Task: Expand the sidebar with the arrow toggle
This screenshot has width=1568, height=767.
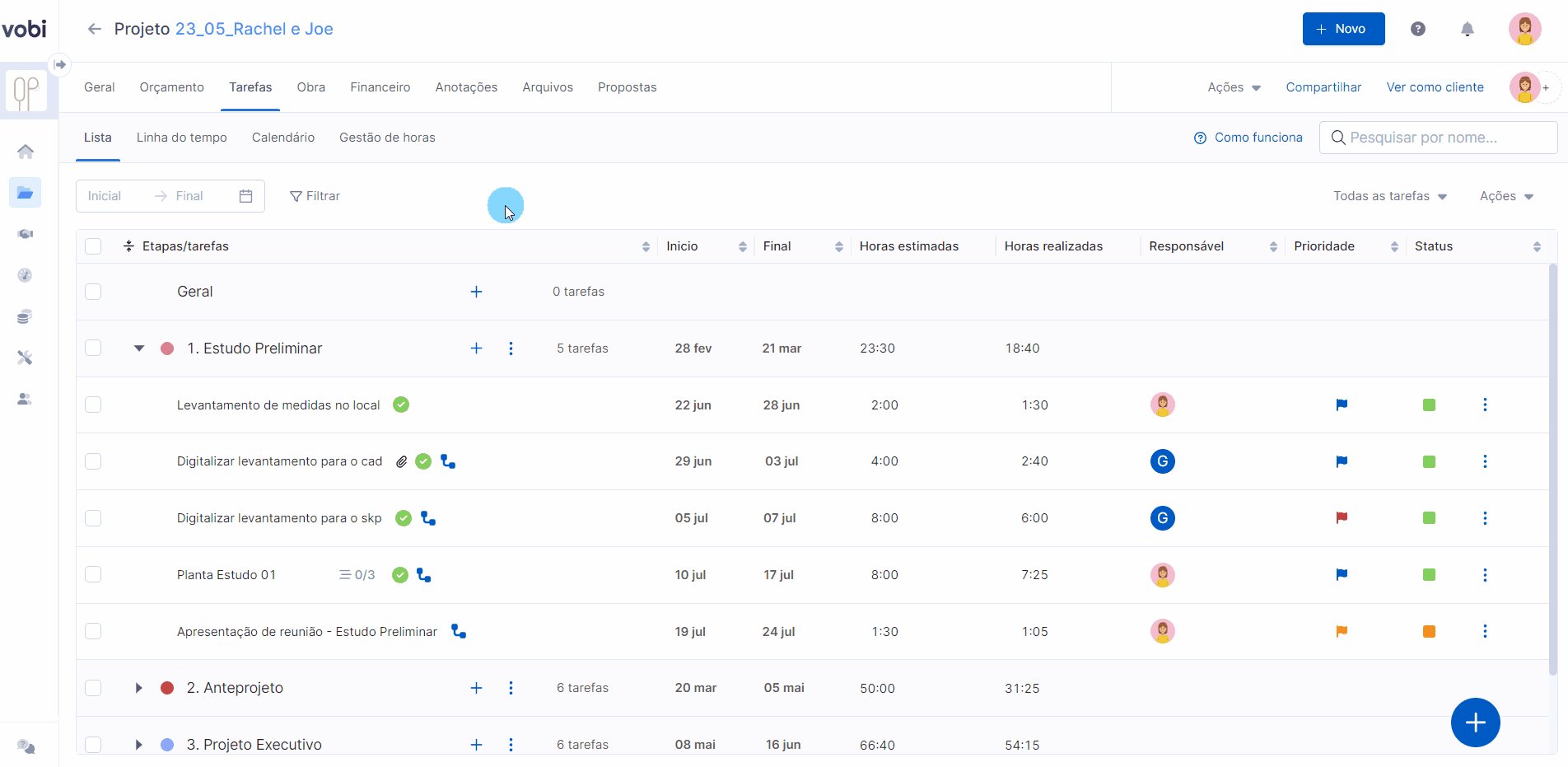Action: (x=60, y=64)
